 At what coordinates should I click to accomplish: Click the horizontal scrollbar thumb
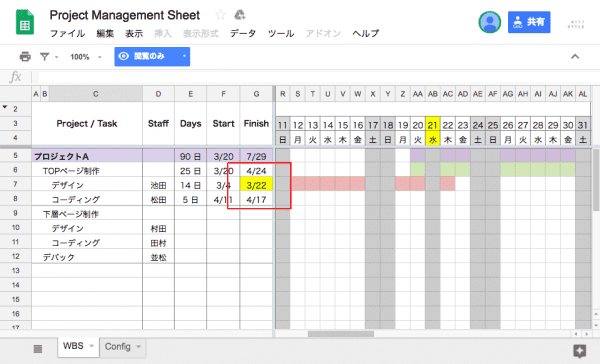pyautogui.click(x=341, y=334)
